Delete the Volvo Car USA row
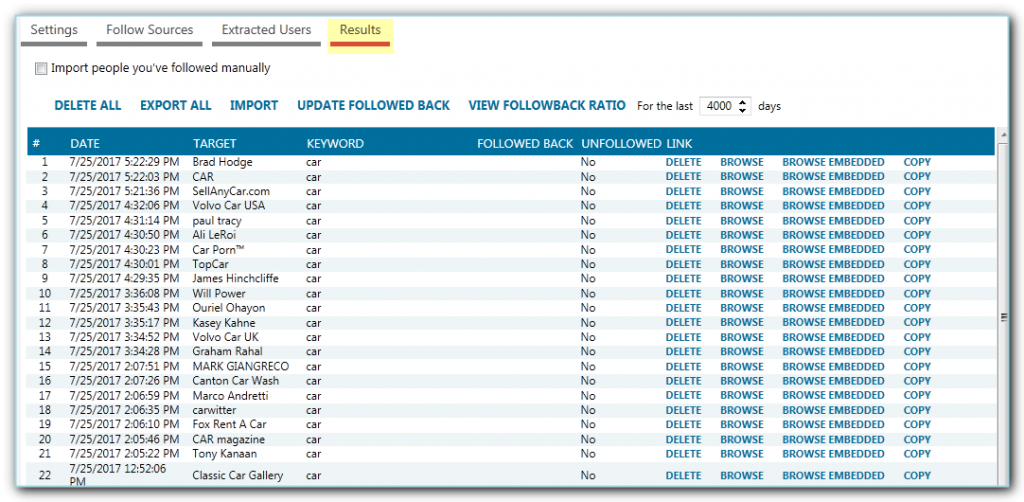1024x502 pixels. [x=683, y=206]
